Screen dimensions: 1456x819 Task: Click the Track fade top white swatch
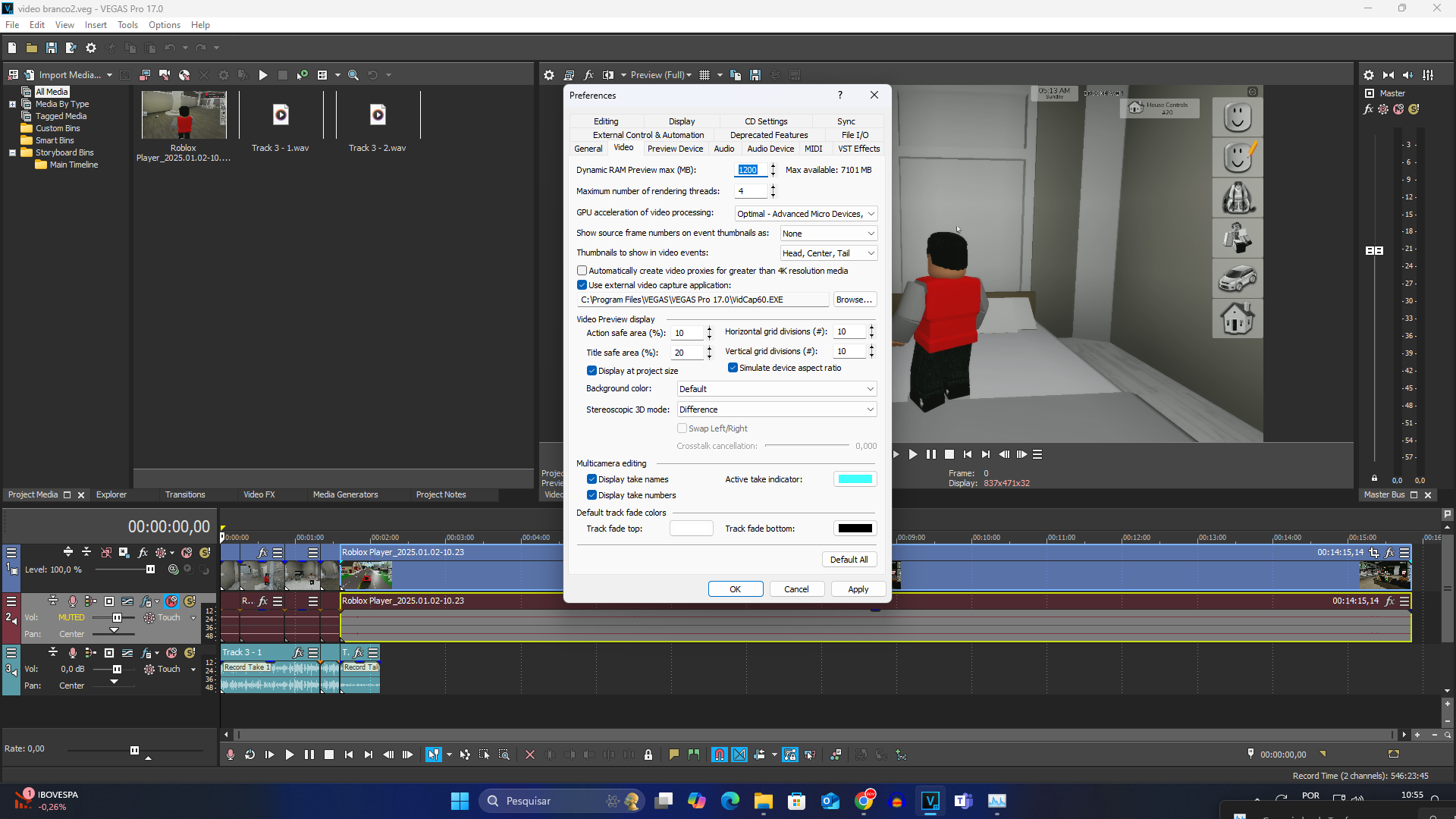tap(692, 529)
